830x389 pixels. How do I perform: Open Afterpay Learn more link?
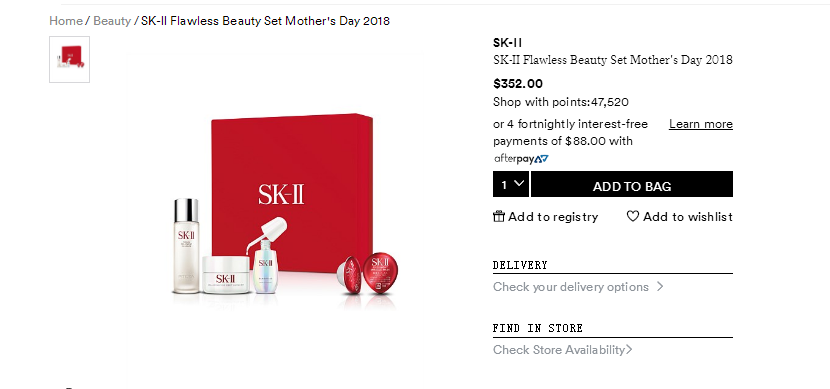click(x=701, y=124)
